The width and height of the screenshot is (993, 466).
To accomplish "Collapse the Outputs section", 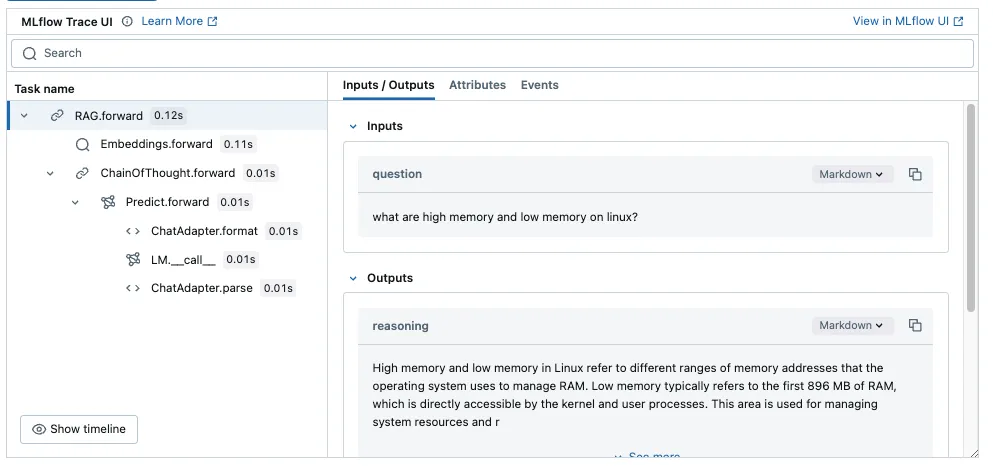I will pyautogui.click(x=353, y=279).
